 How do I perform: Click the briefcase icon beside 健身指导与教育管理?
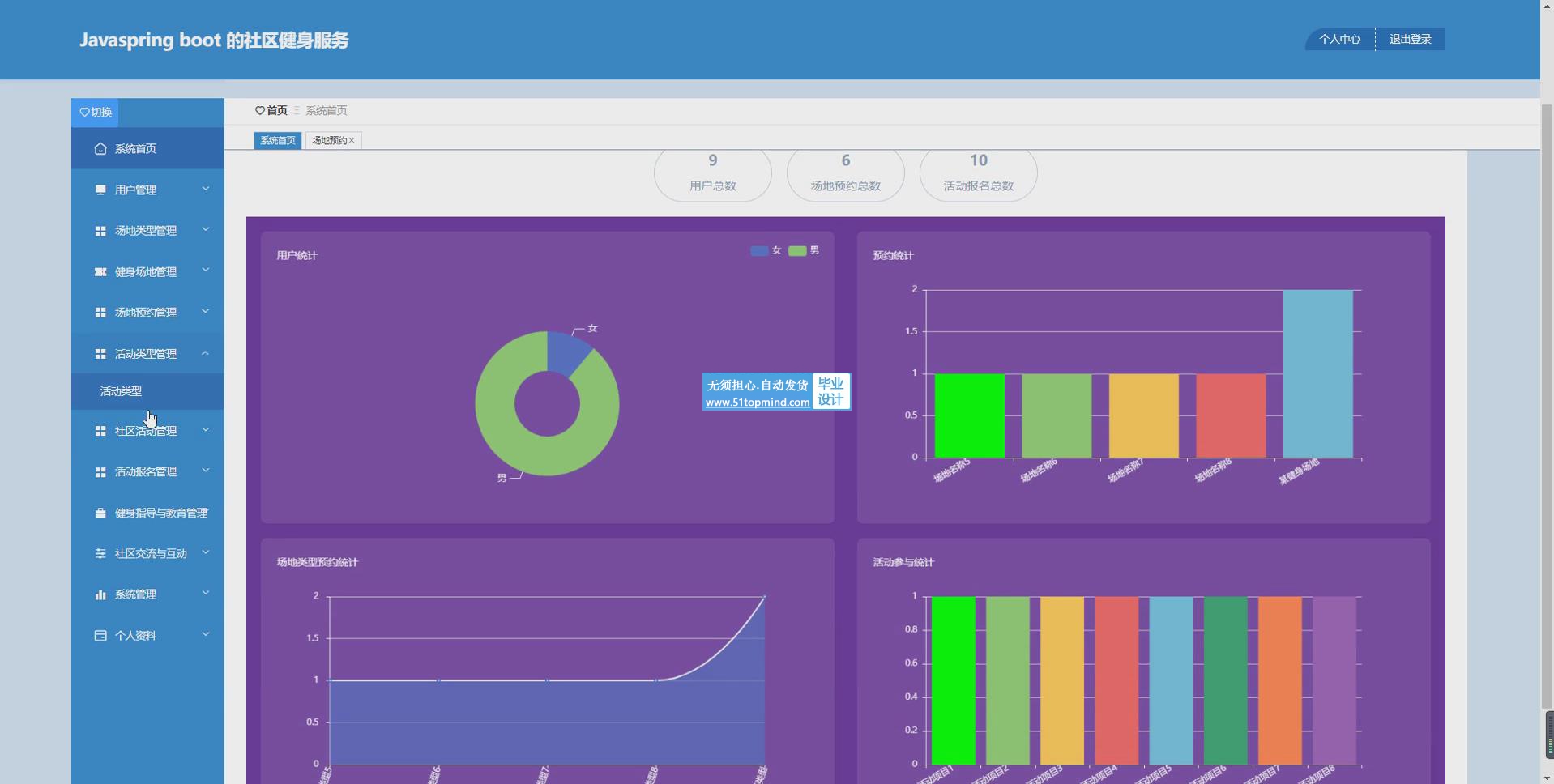(100, 513)
